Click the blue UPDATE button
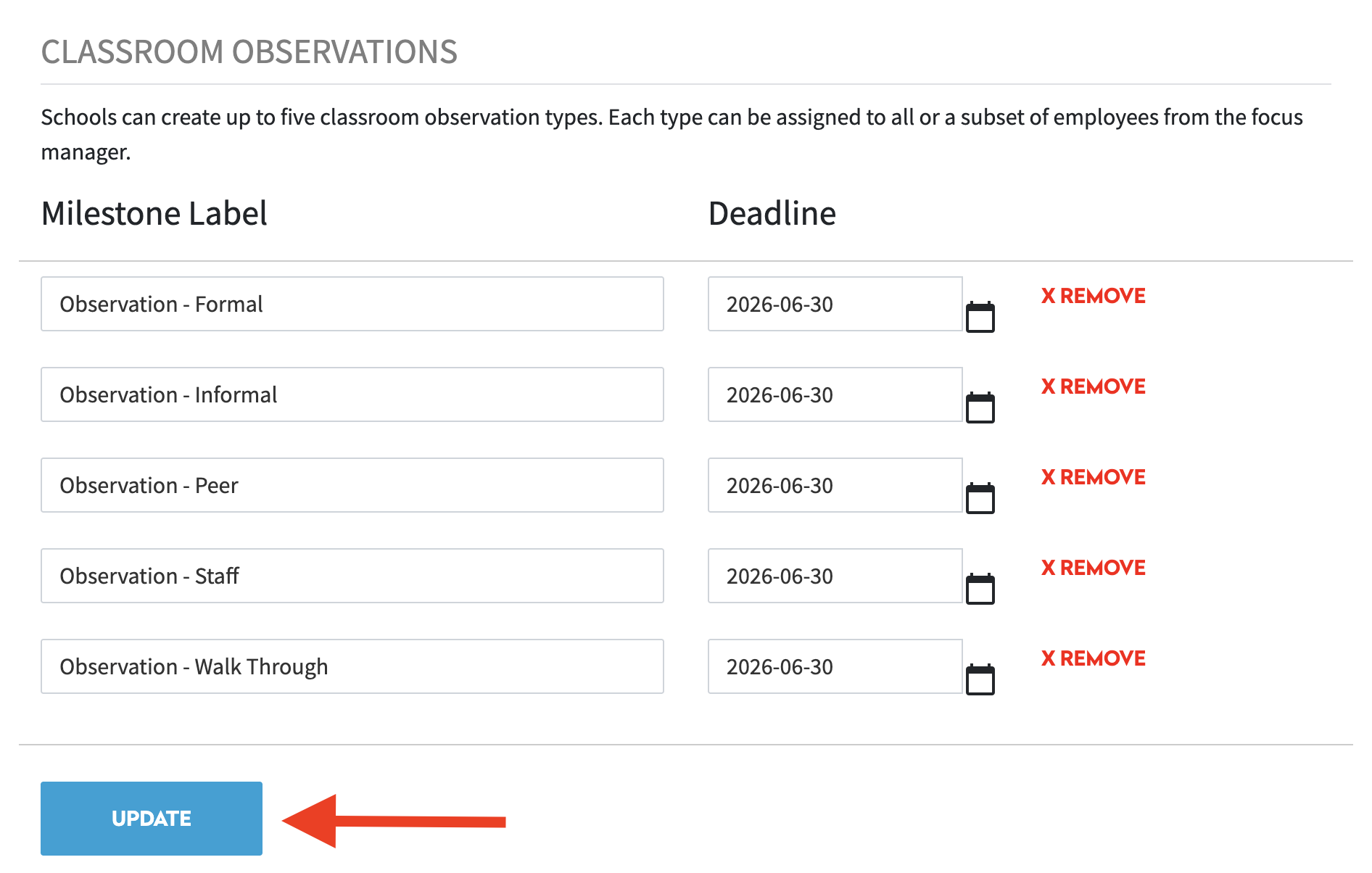1372x873 pixels. click(x=152, y=819)
